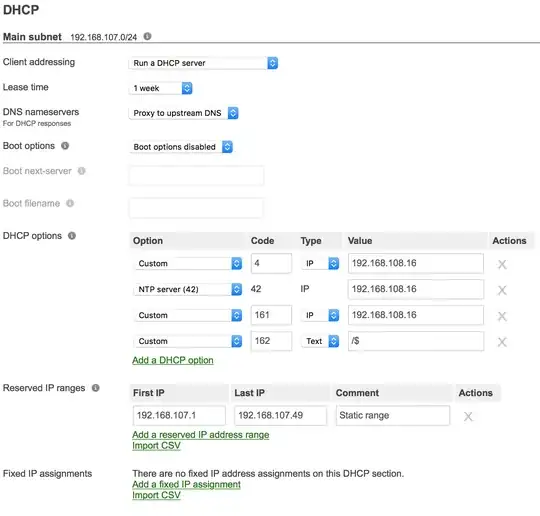Click Import CSV under Fixed IP assignments
Viewport: 540px width, 516px height.
[156, 495]
